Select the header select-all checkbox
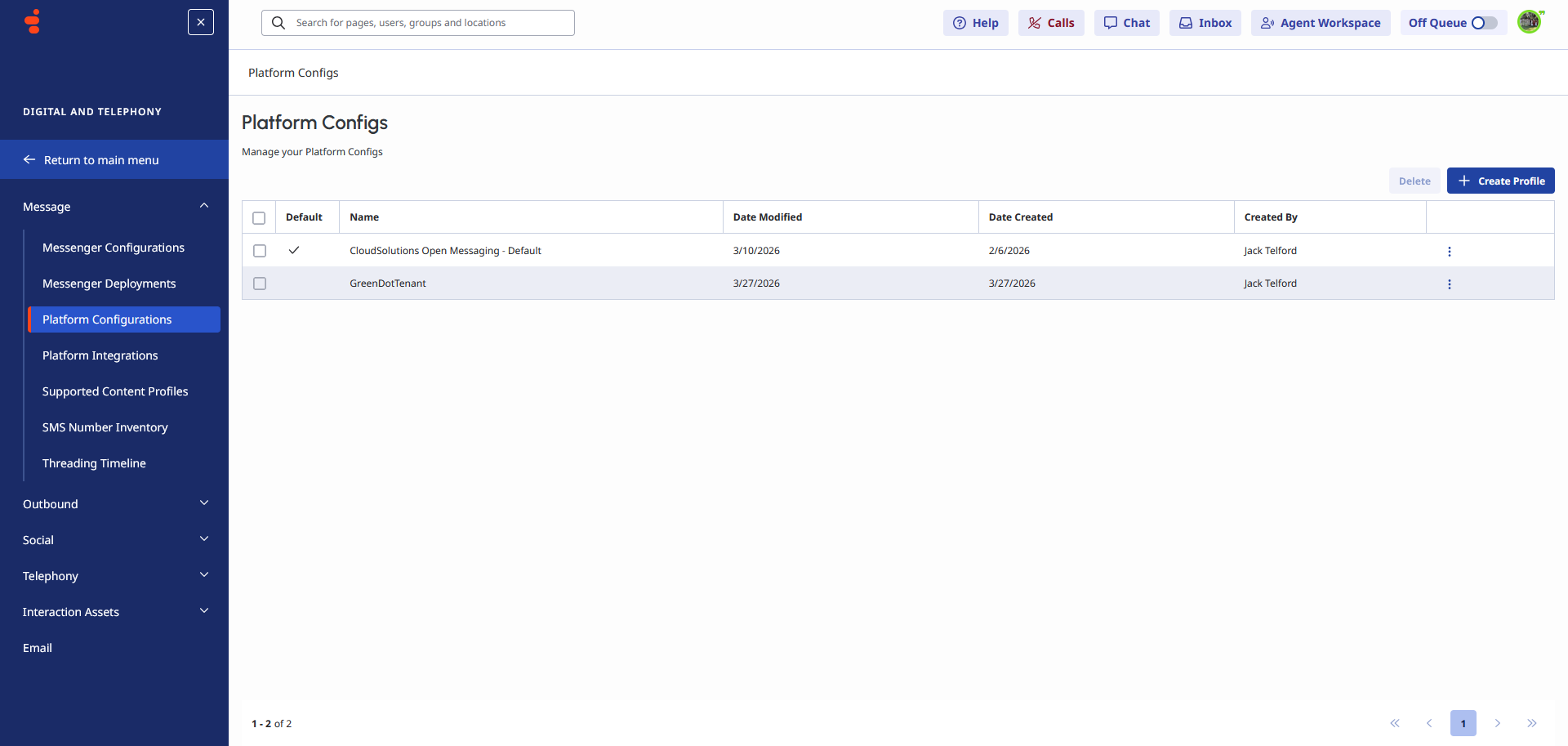 (x=260, y=217)
